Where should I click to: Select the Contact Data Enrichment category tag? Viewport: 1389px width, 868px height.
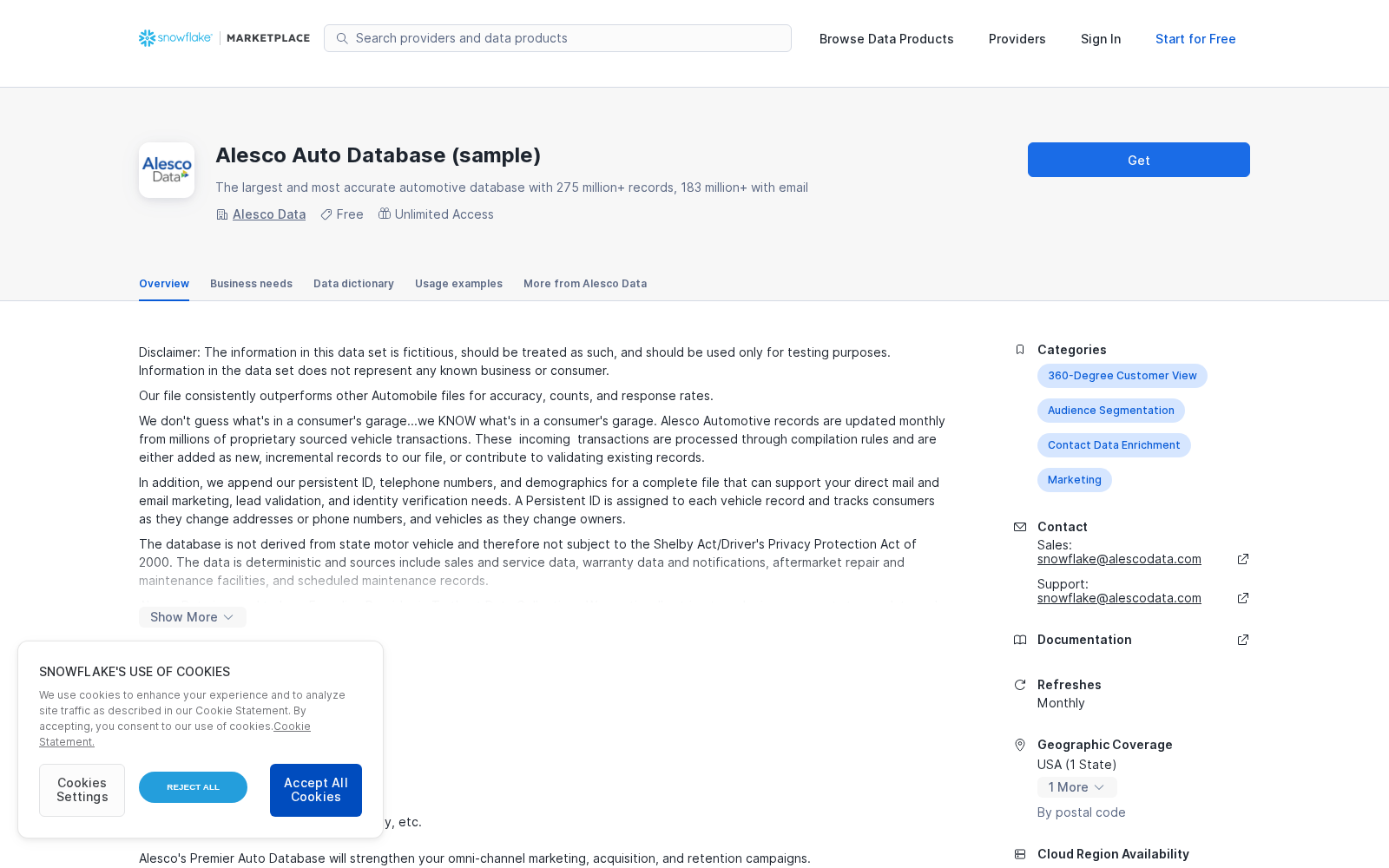click(x=1114, y=445)
